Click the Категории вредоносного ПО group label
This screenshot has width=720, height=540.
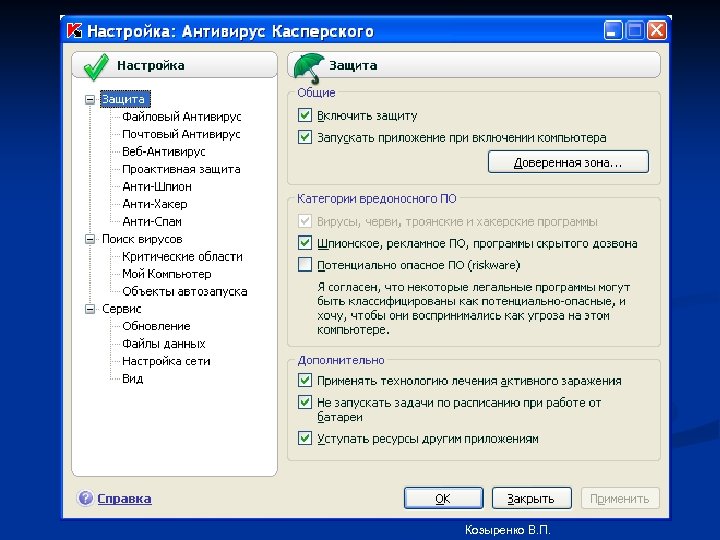pyautogui.click(x=377, y=199)
